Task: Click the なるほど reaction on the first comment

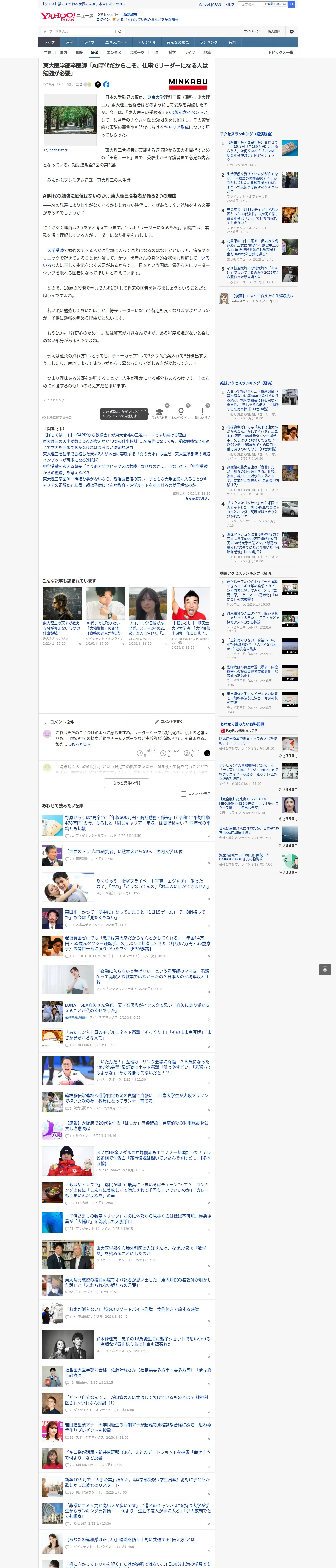Action: pyautogui.click(x=170, y=753)
